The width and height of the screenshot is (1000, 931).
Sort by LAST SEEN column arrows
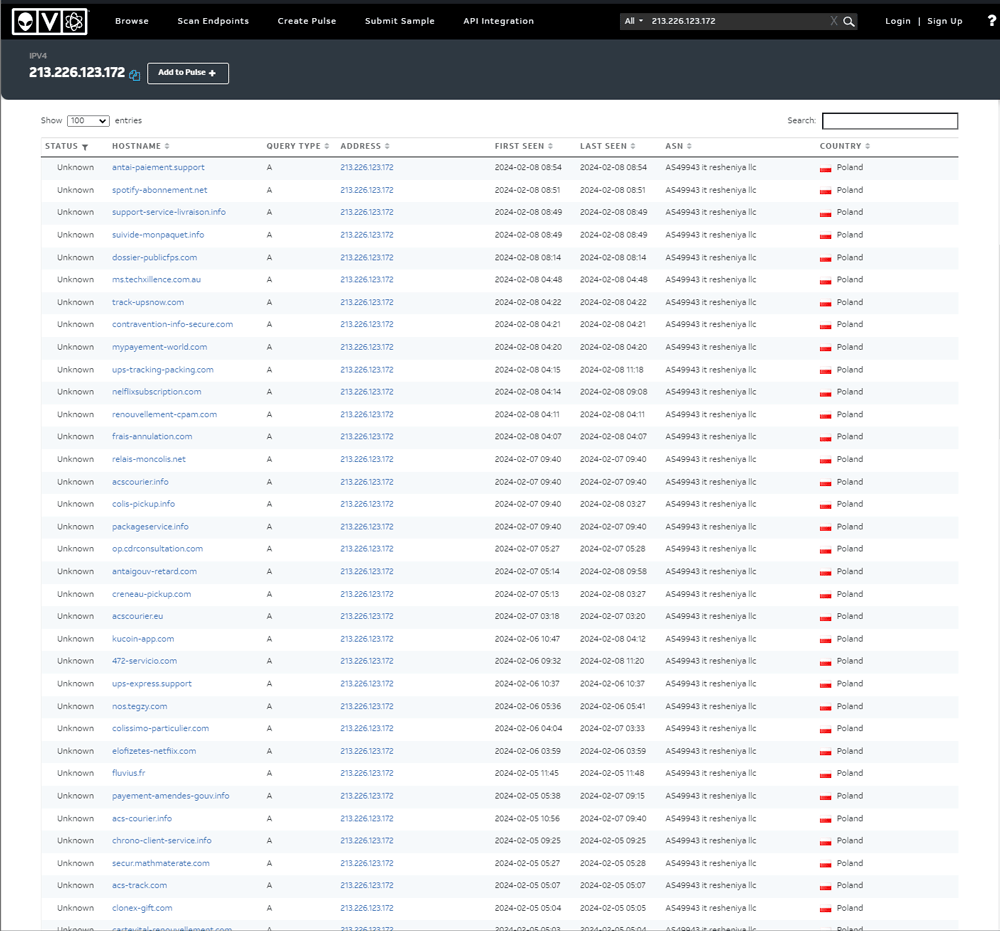click(633, 146)
